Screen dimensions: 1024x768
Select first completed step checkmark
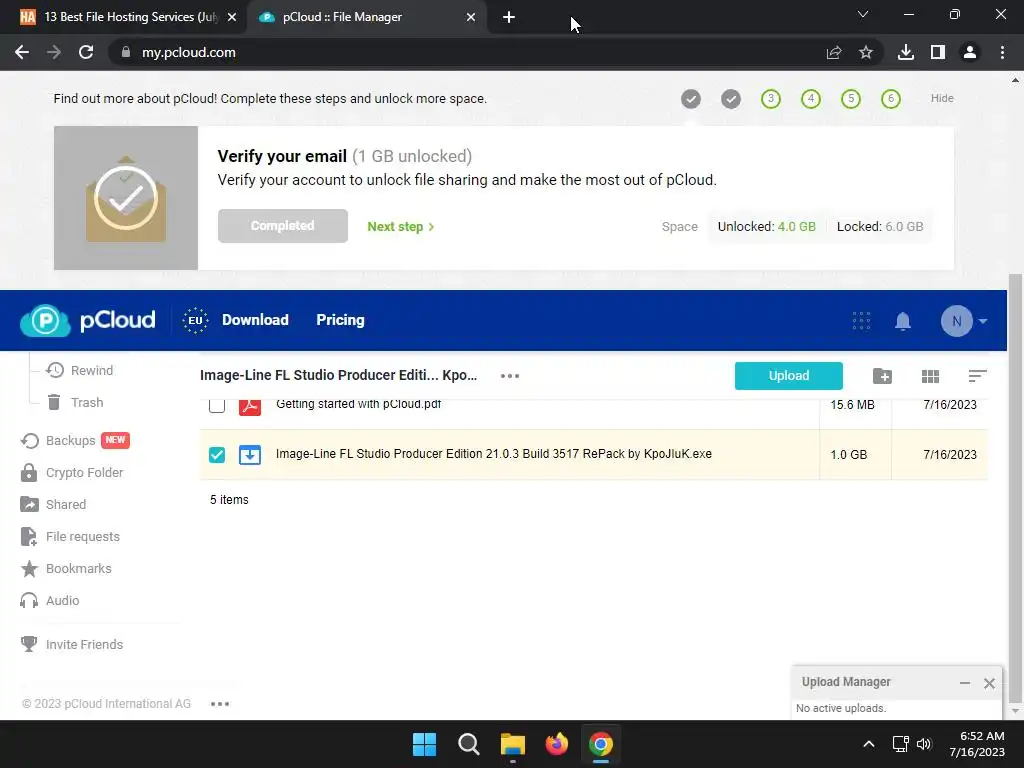691,99
